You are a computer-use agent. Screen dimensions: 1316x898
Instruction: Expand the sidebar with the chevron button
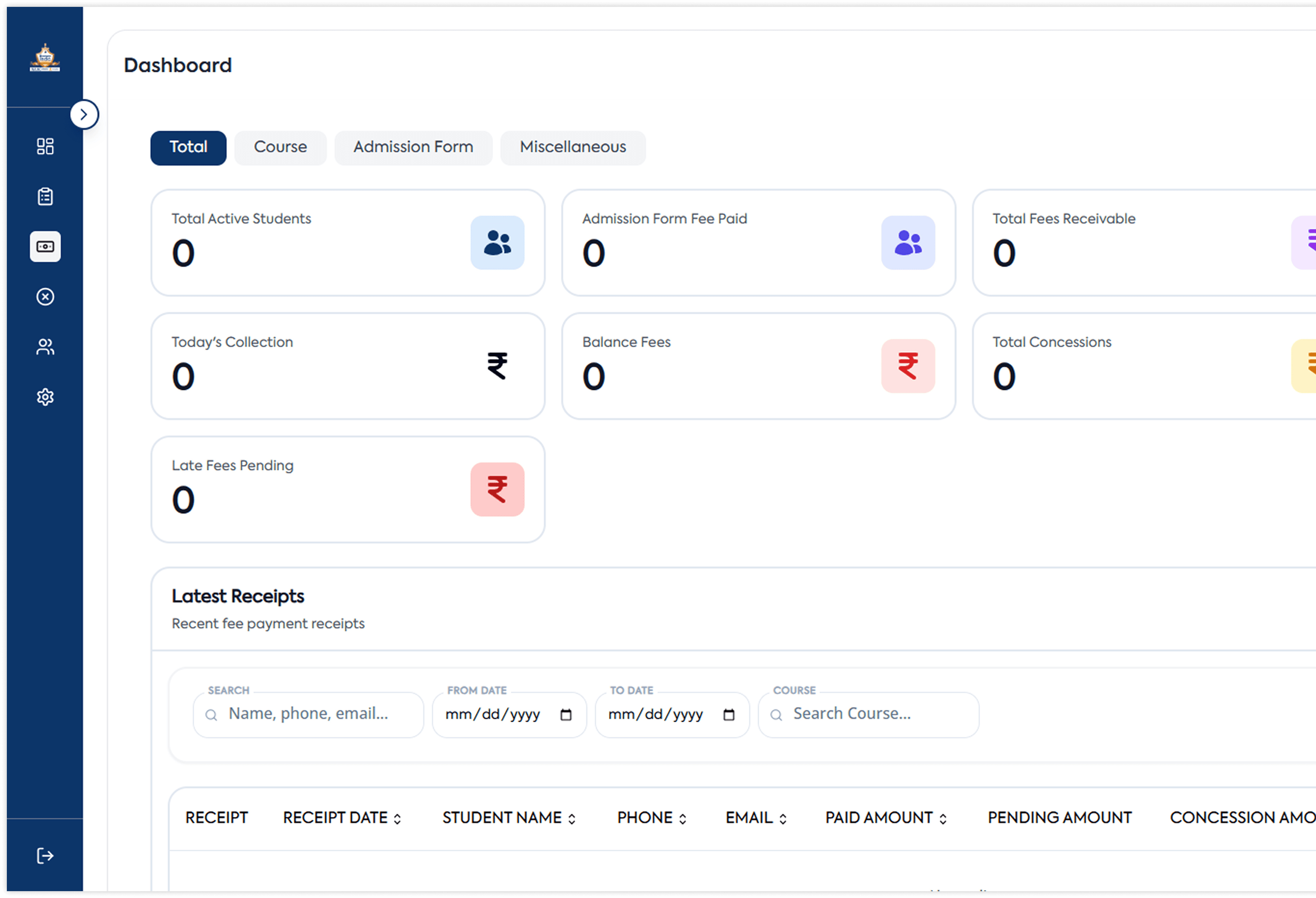84,114
